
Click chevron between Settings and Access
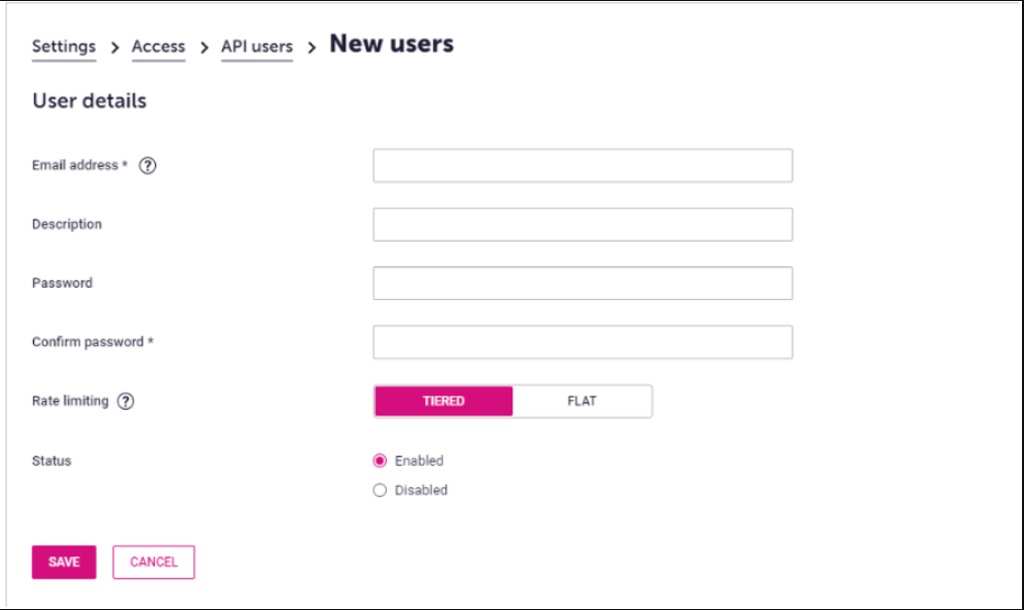(114, 47)
